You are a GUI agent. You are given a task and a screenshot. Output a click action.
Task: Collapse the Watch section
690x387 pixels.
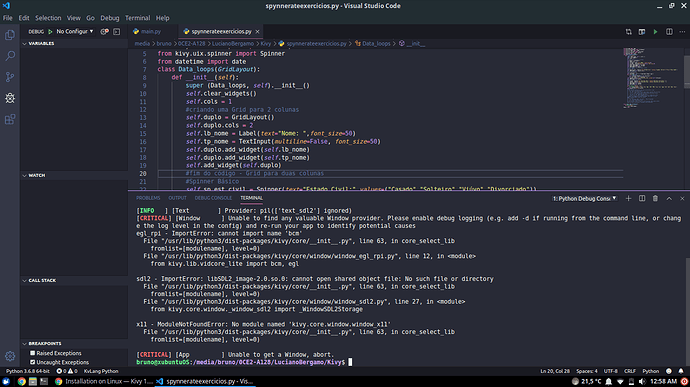(x=74, y=175)
